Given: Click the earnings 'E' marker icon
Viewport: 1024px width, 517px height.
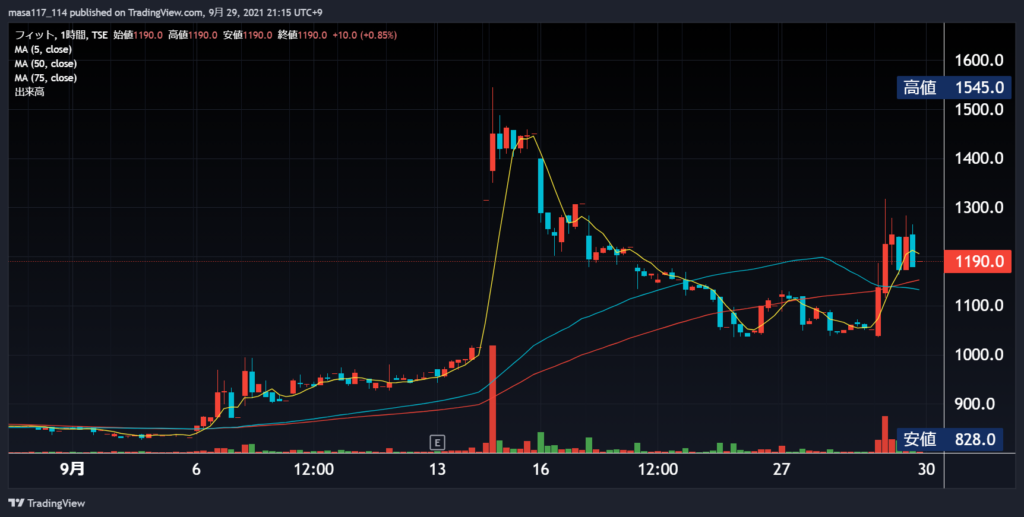Looking at the screenshot, I should (437, 442).
